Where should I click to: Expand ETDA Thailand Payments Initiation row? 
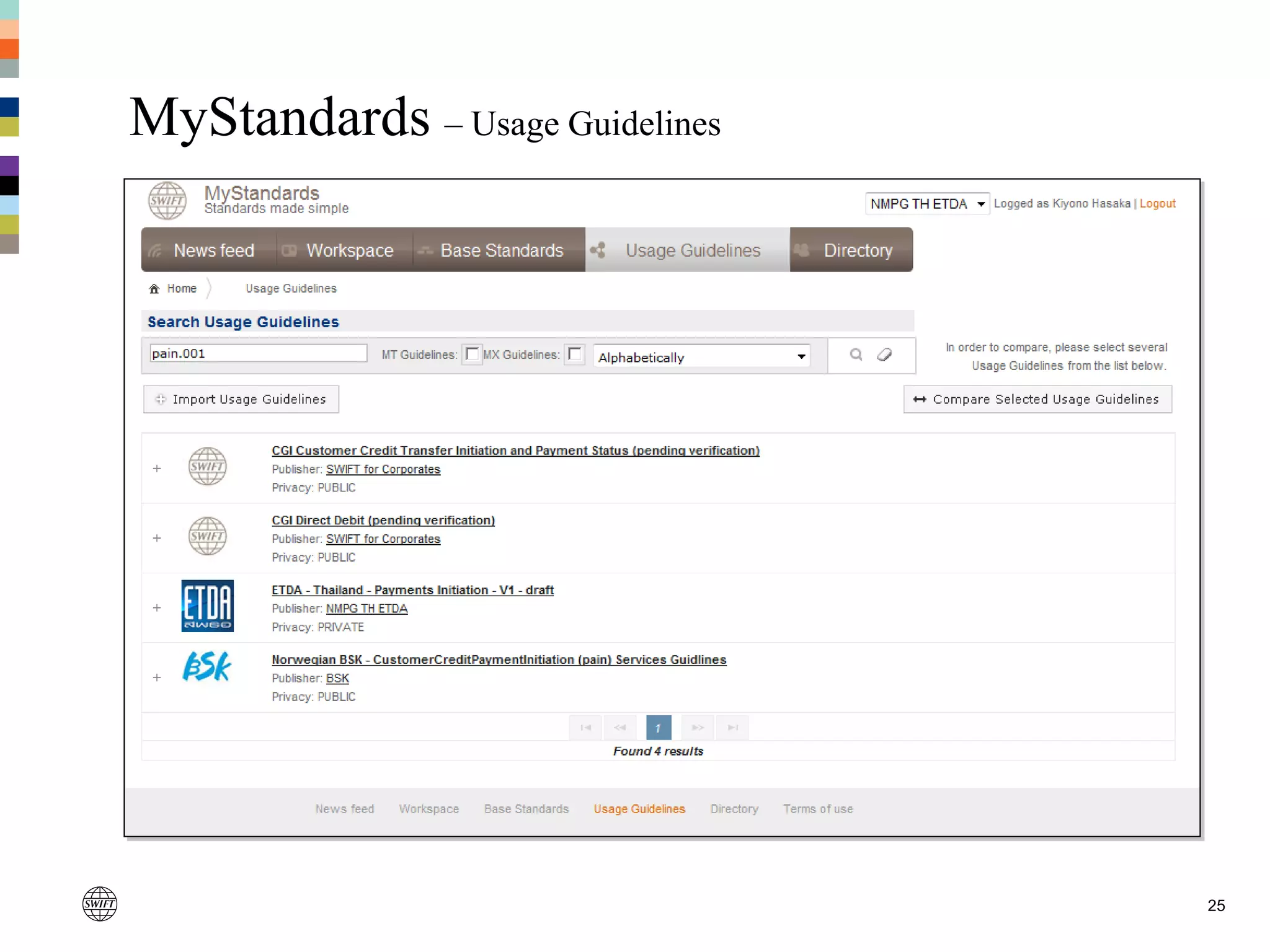[157, 608]
